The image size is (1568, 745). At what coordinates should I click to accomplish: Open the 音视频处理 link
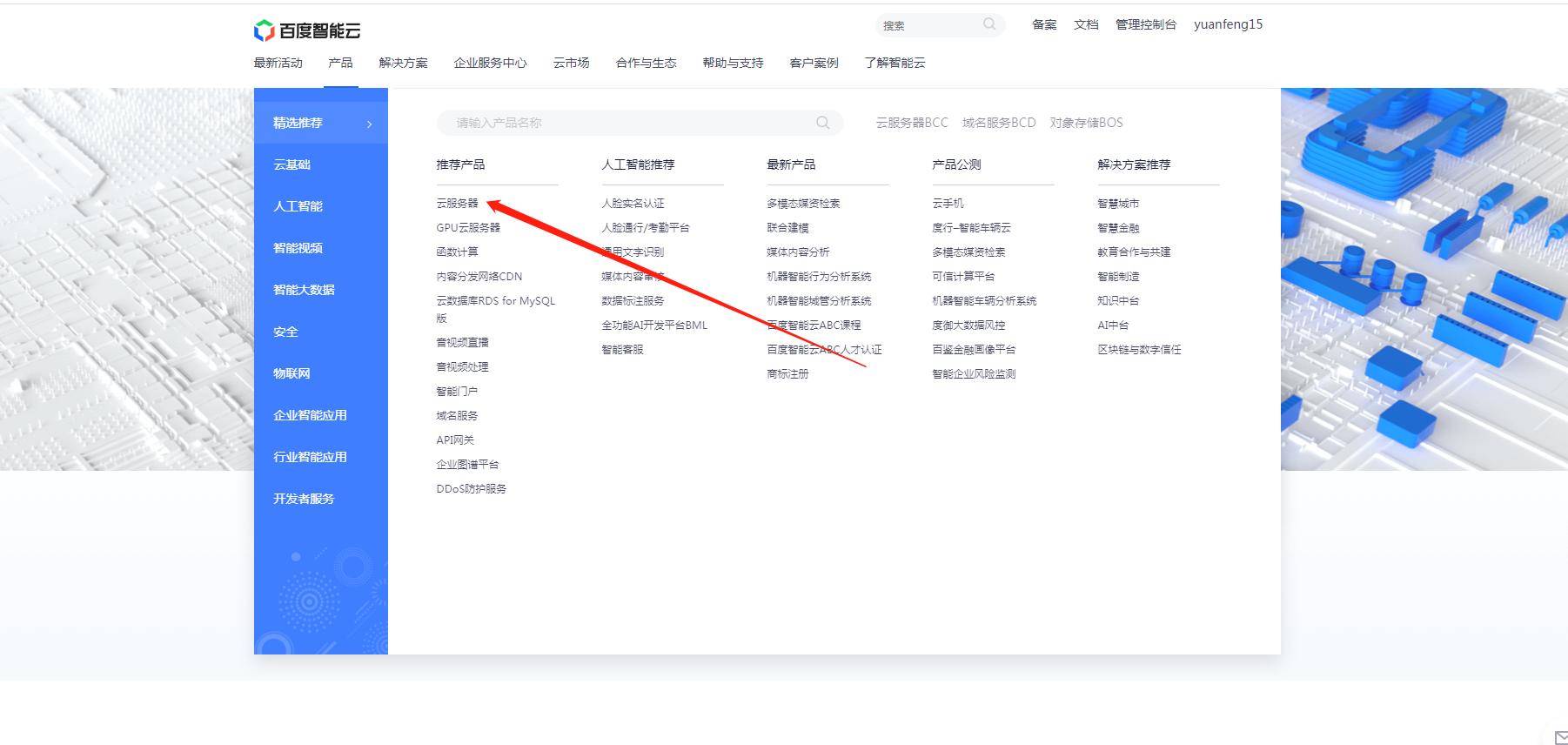(462, 366)
